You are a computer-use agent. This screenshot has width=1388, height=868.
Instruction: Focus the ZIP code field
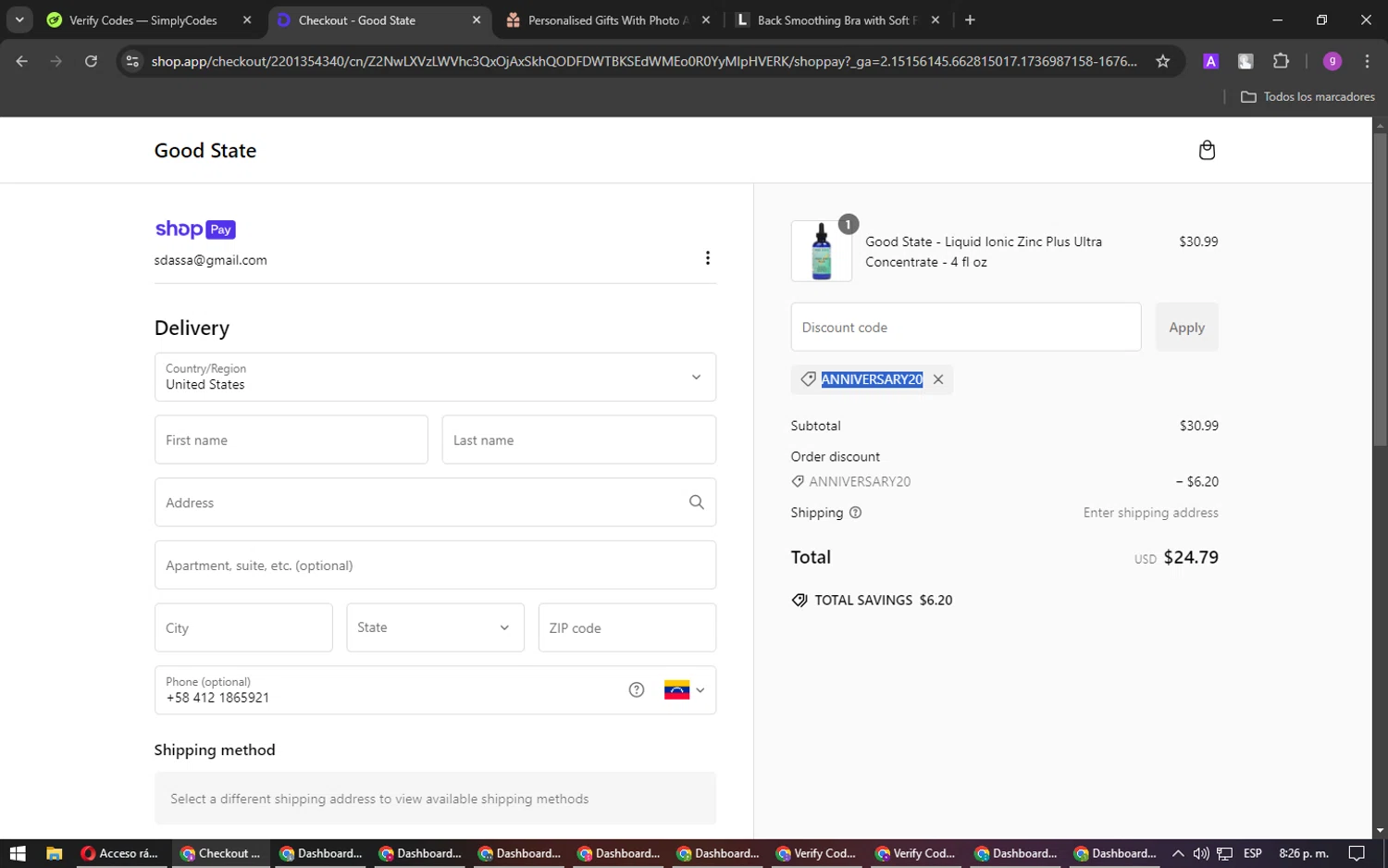coord(627,627)
